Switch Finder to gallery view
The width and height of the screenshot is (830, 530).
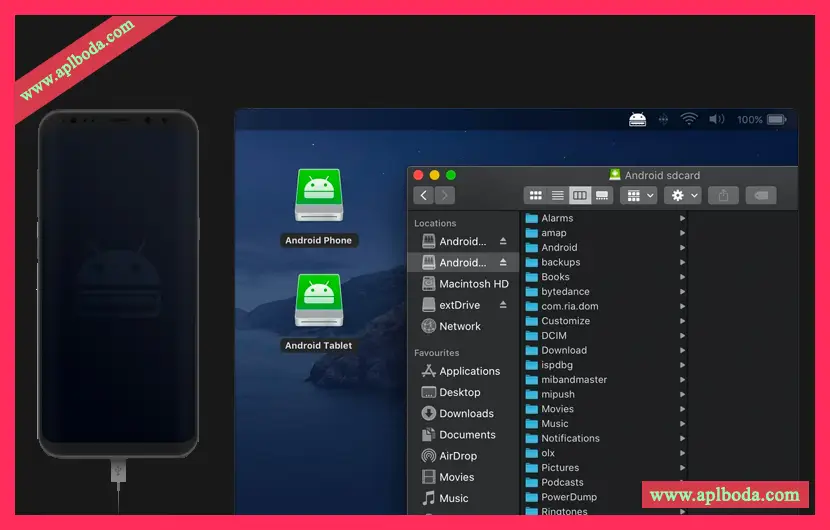click(x=602, y=195)
